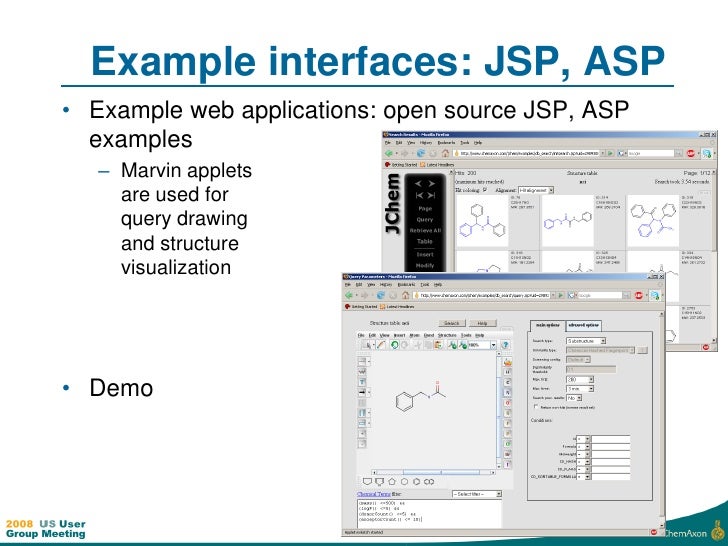Open the Max time dropdown
This screenshot has width=728, height=546.
click(580, 389)
